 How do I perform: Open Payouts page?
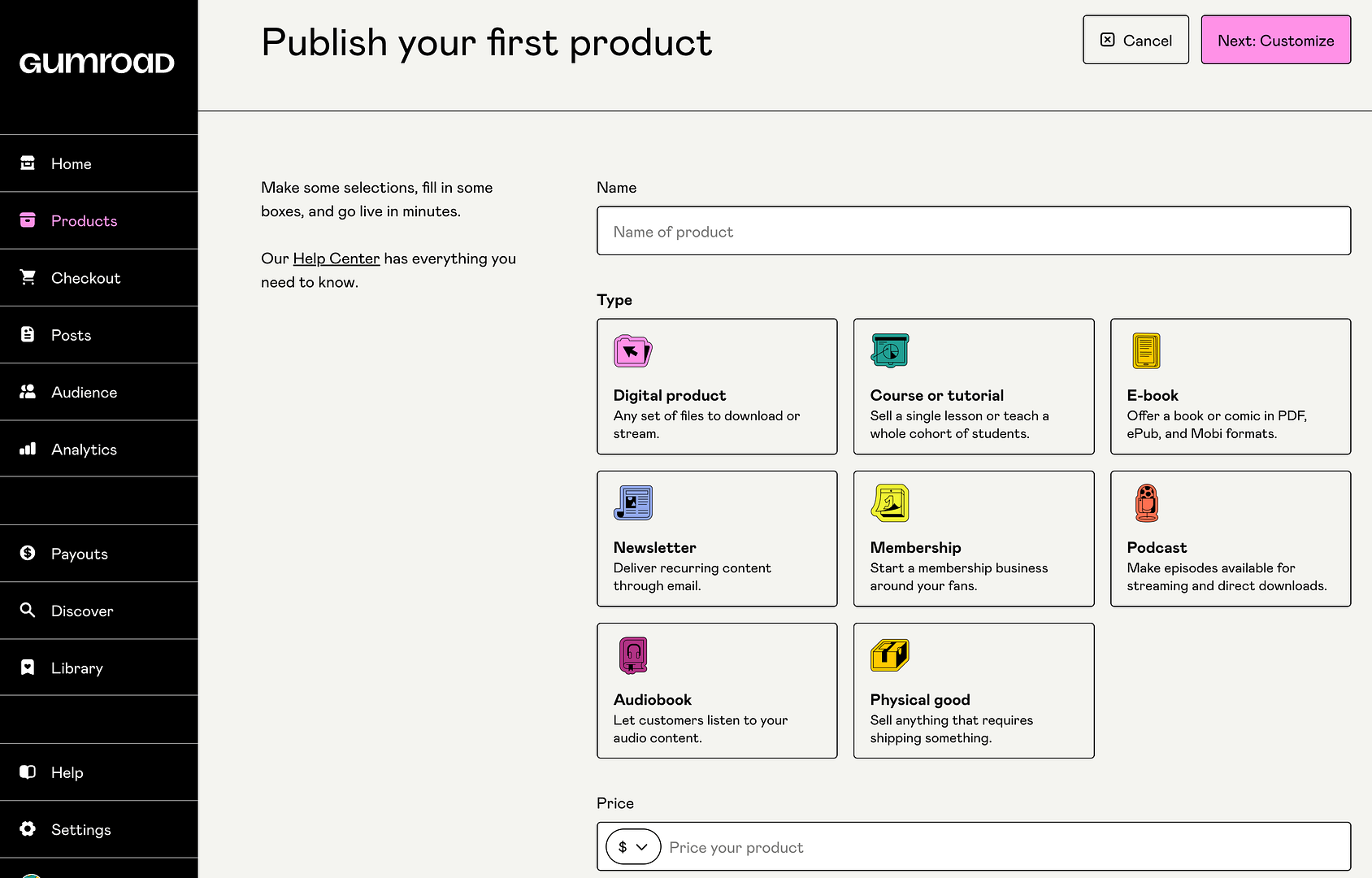click(x=98, y=554)
